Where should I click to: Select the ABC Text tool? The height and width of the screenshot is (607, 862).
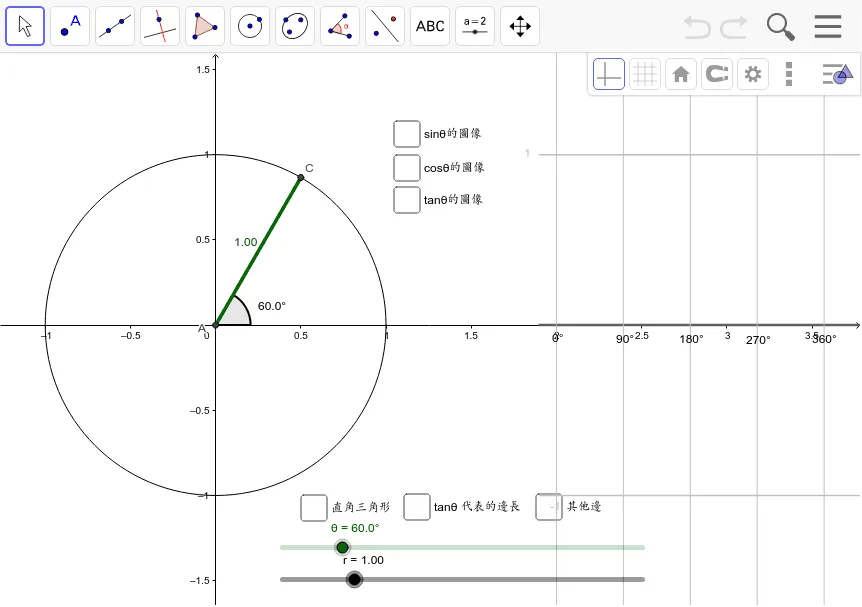(430, 26)
